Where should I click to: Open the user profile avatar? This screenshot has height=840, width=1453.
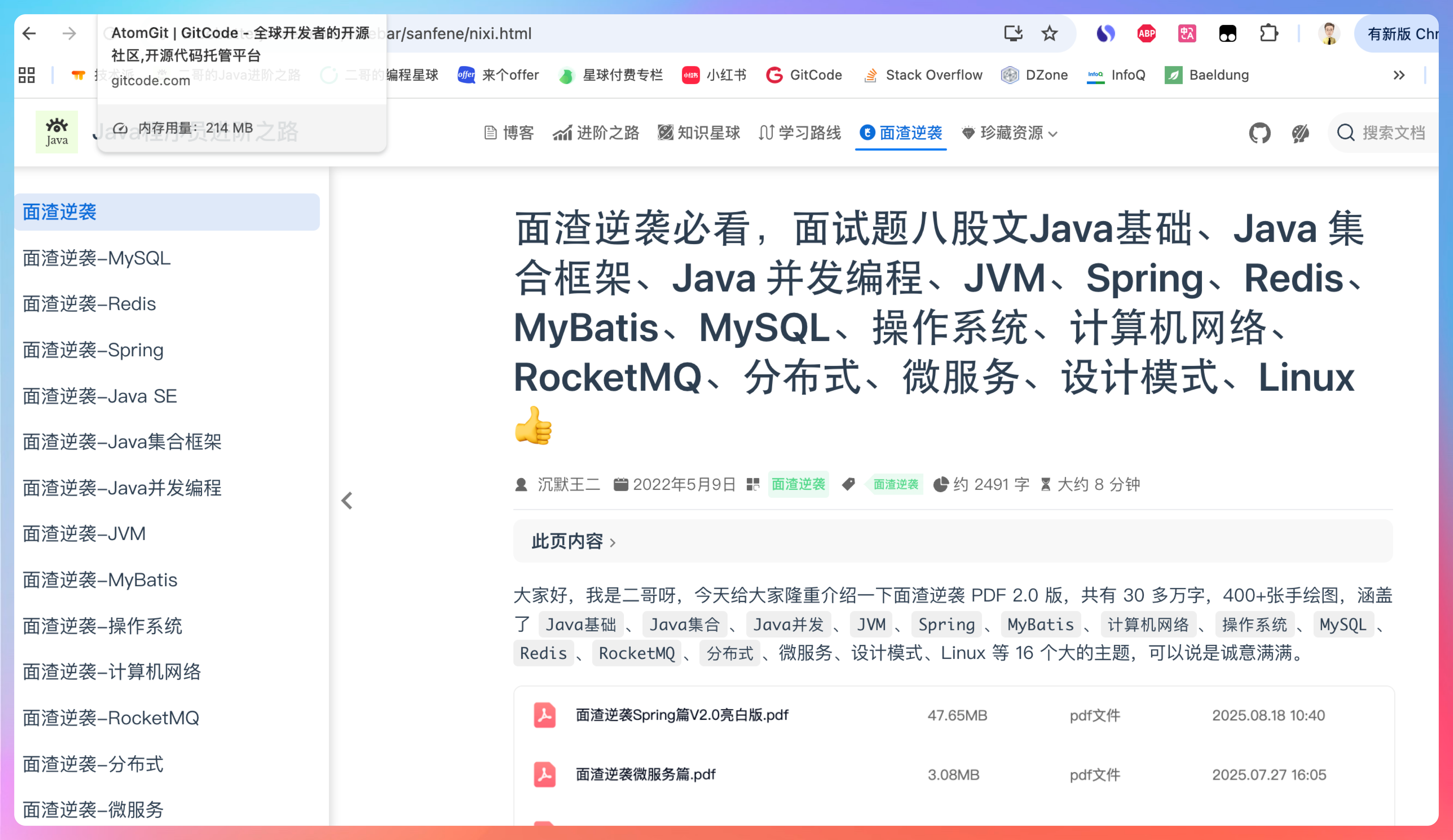point(1329,33)
